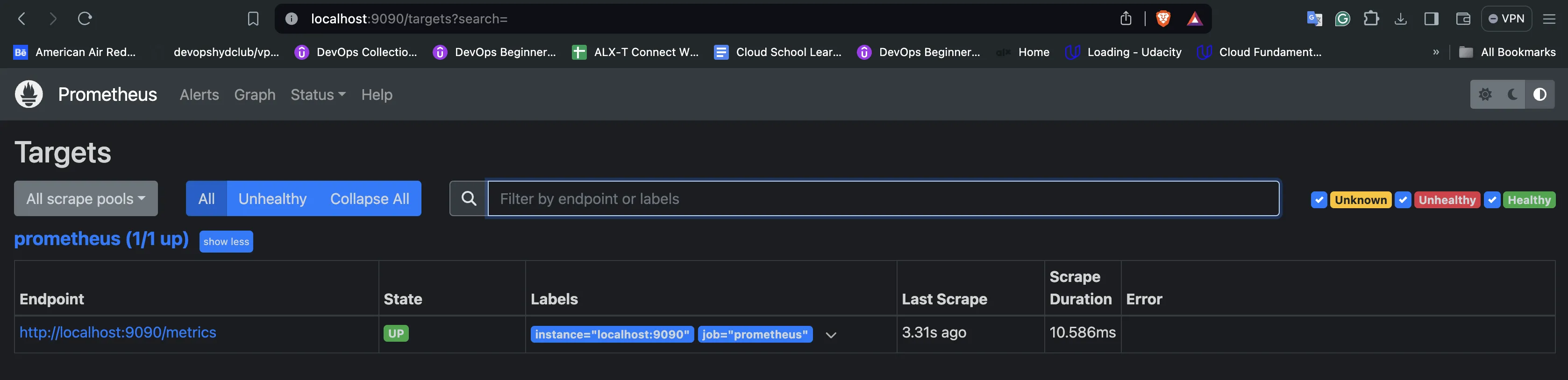Screen dimensions: 1568x380
Task: Click the 3.31s ago last scrape value
Action: point(934,332)
